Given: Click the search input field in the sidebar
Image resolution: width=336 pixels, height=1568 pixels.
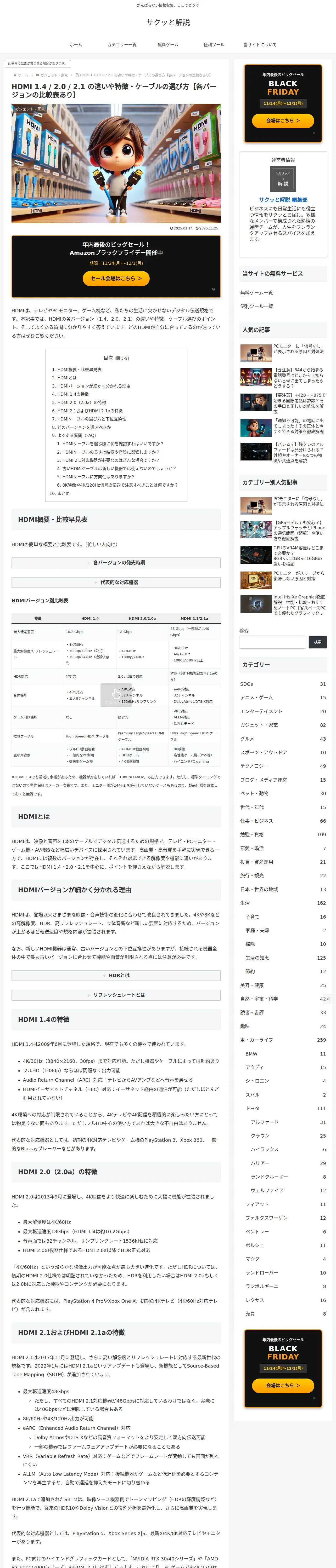Looking at the screenshot, I should [x=273, y=642].
